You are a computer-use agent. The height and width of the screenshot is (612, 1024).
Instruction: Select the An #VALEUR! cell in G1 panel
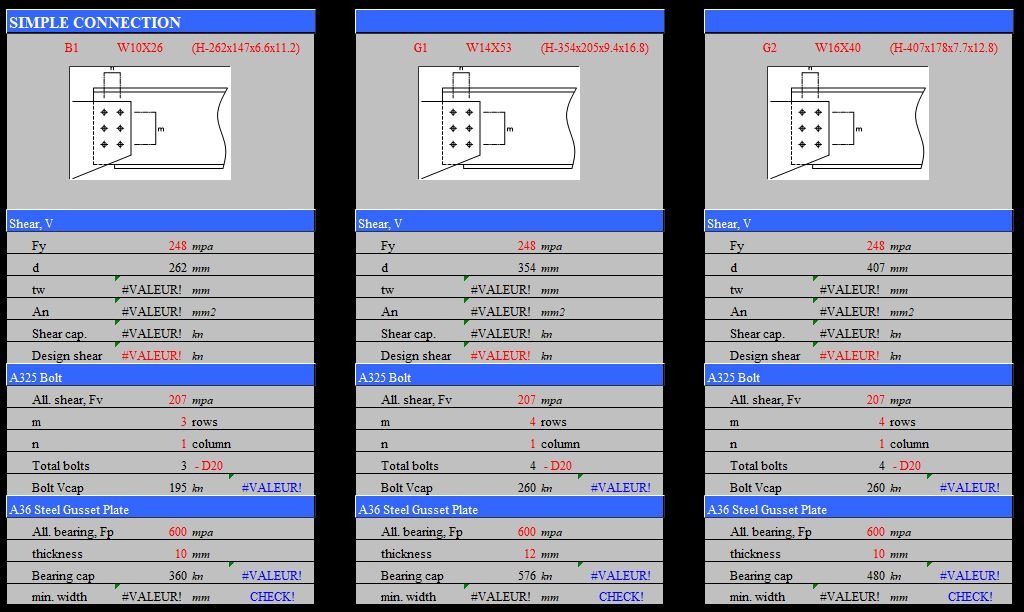[x=500, y=312]
